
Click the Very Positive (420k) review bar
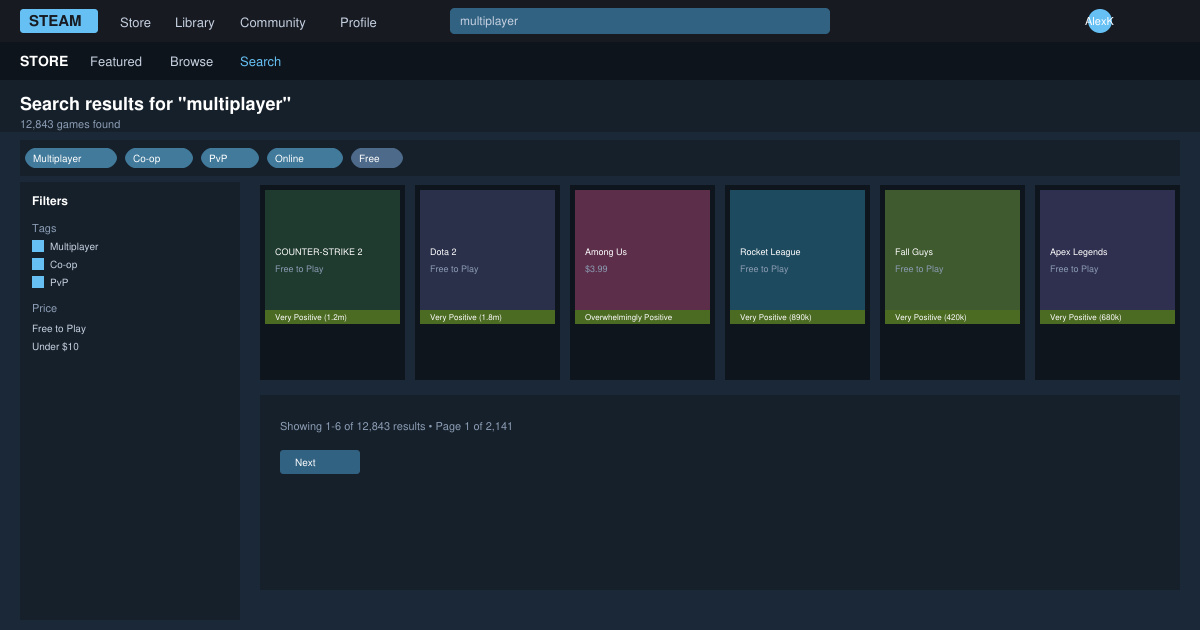952,317
